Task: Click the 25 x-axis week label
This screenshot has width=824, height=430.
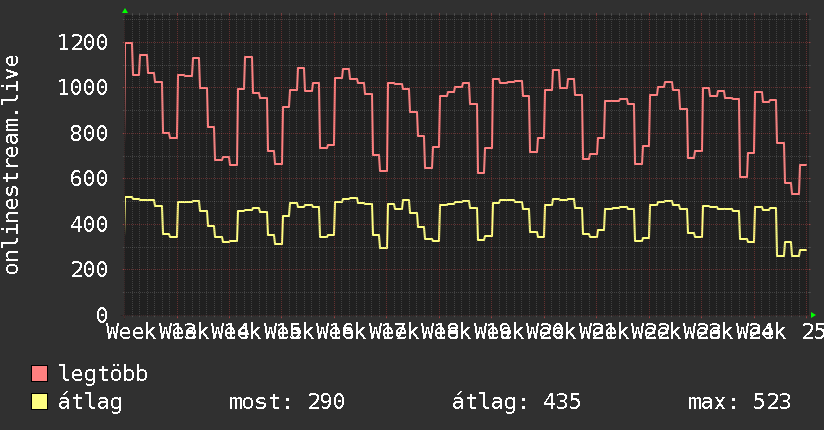Action: click(x=813, y=332)
